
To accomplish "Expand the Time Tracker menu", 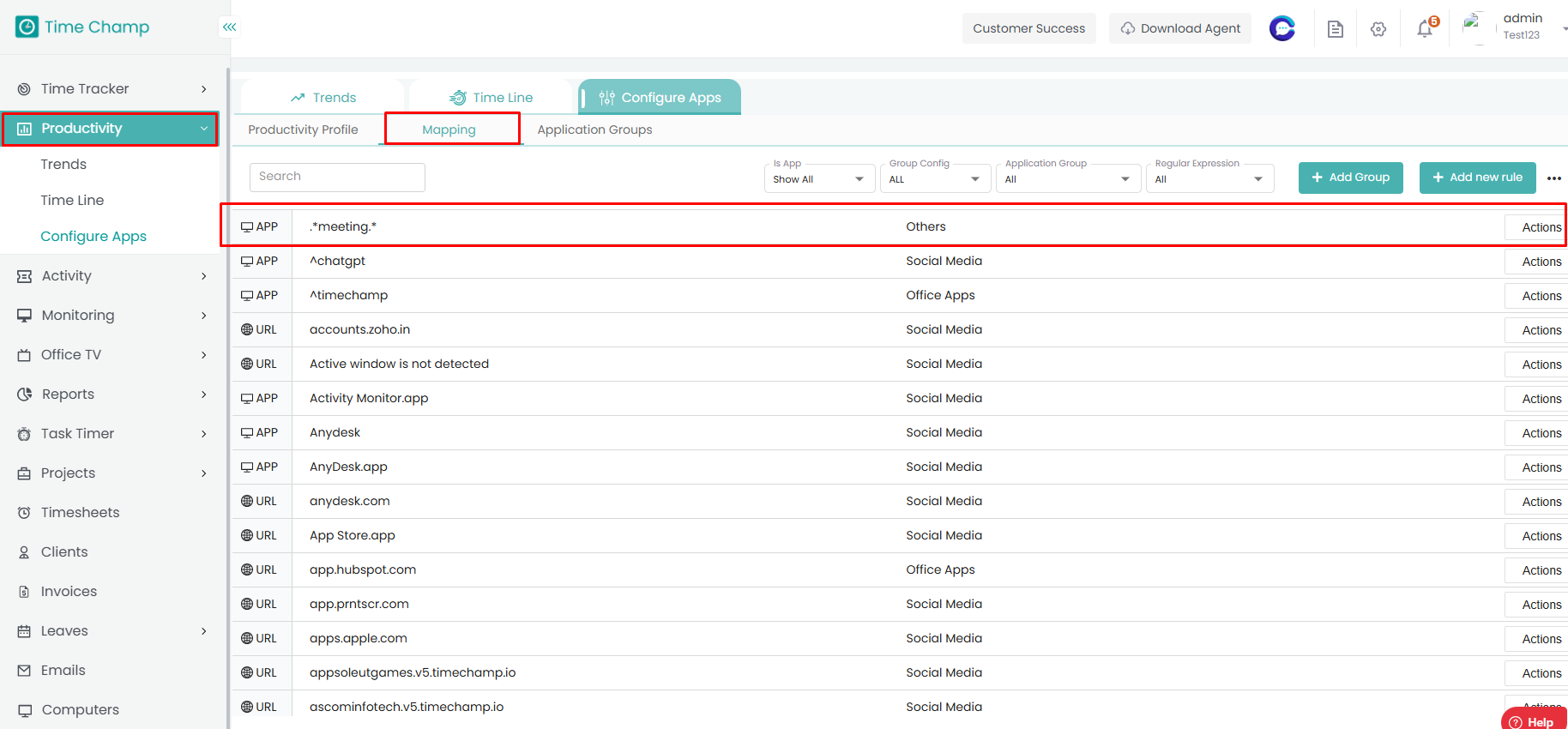I will pos(204,89).
